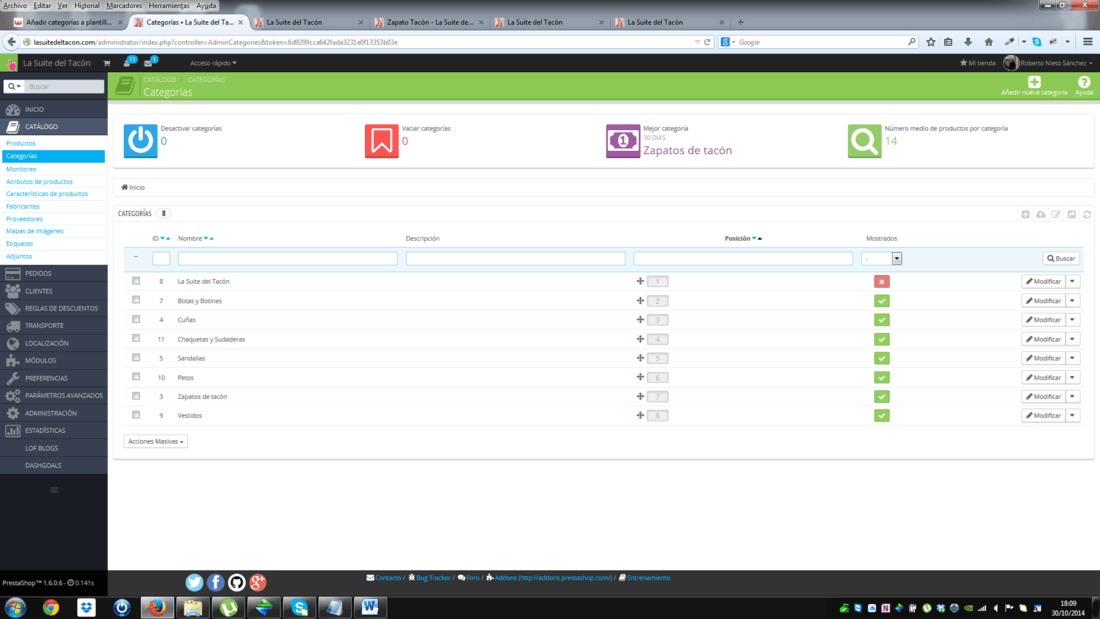Image resolution: width=1100 pixels, height=619 pixels.
Task: Open actions arrow beside Modificar for Petos
Action: [1073, 378]
